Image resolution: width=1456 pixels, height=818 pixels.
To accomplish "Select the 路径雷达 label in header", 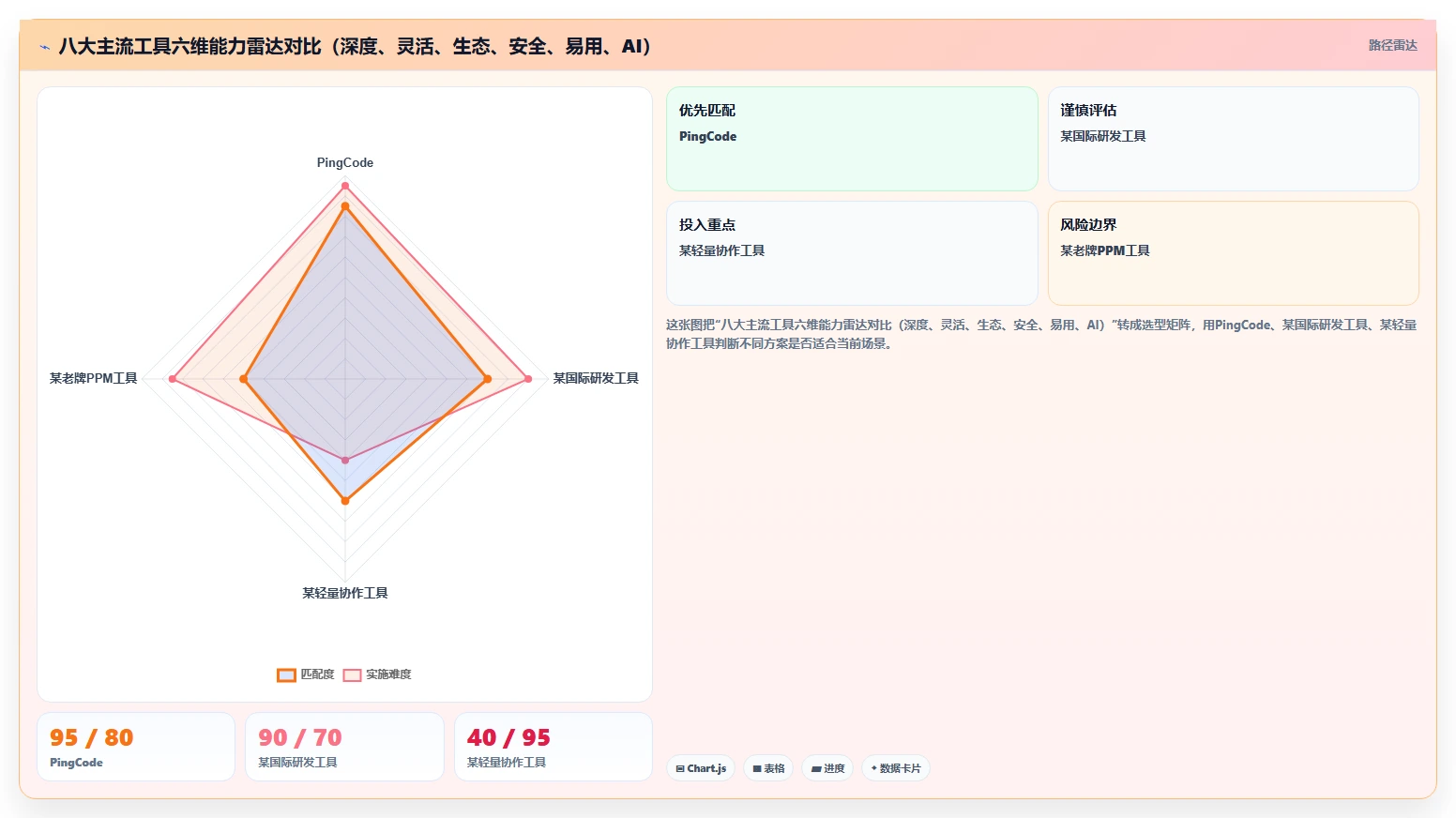I will tap(1392, 46).
